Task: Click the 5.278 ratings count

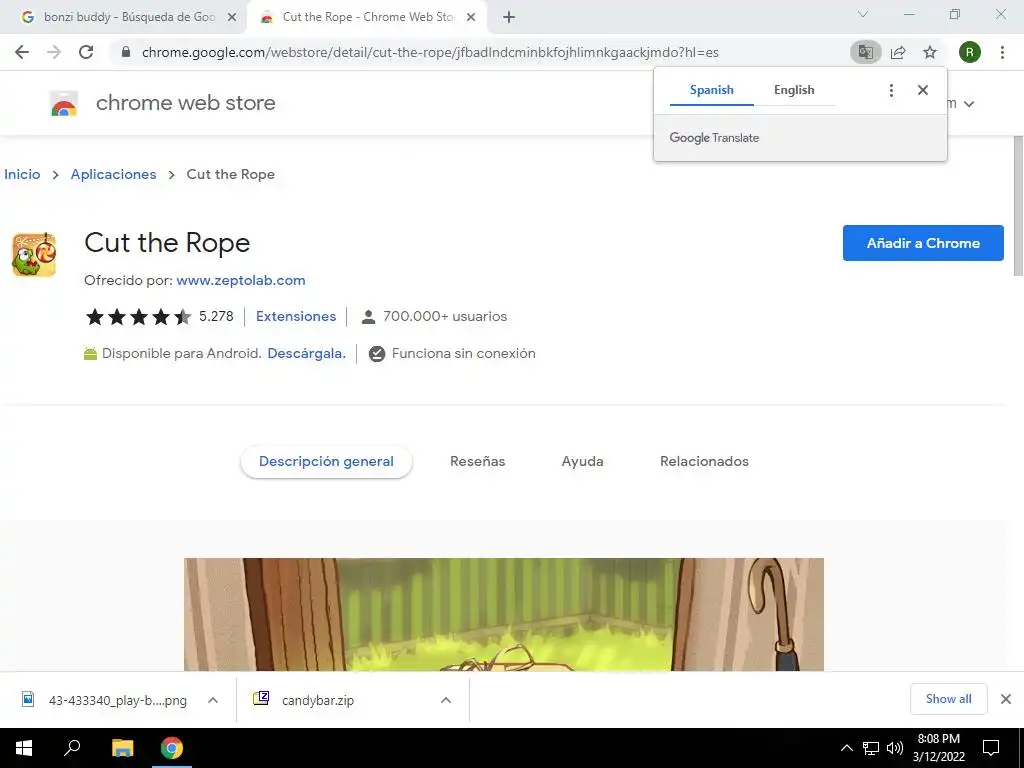Action: (216, 317)
